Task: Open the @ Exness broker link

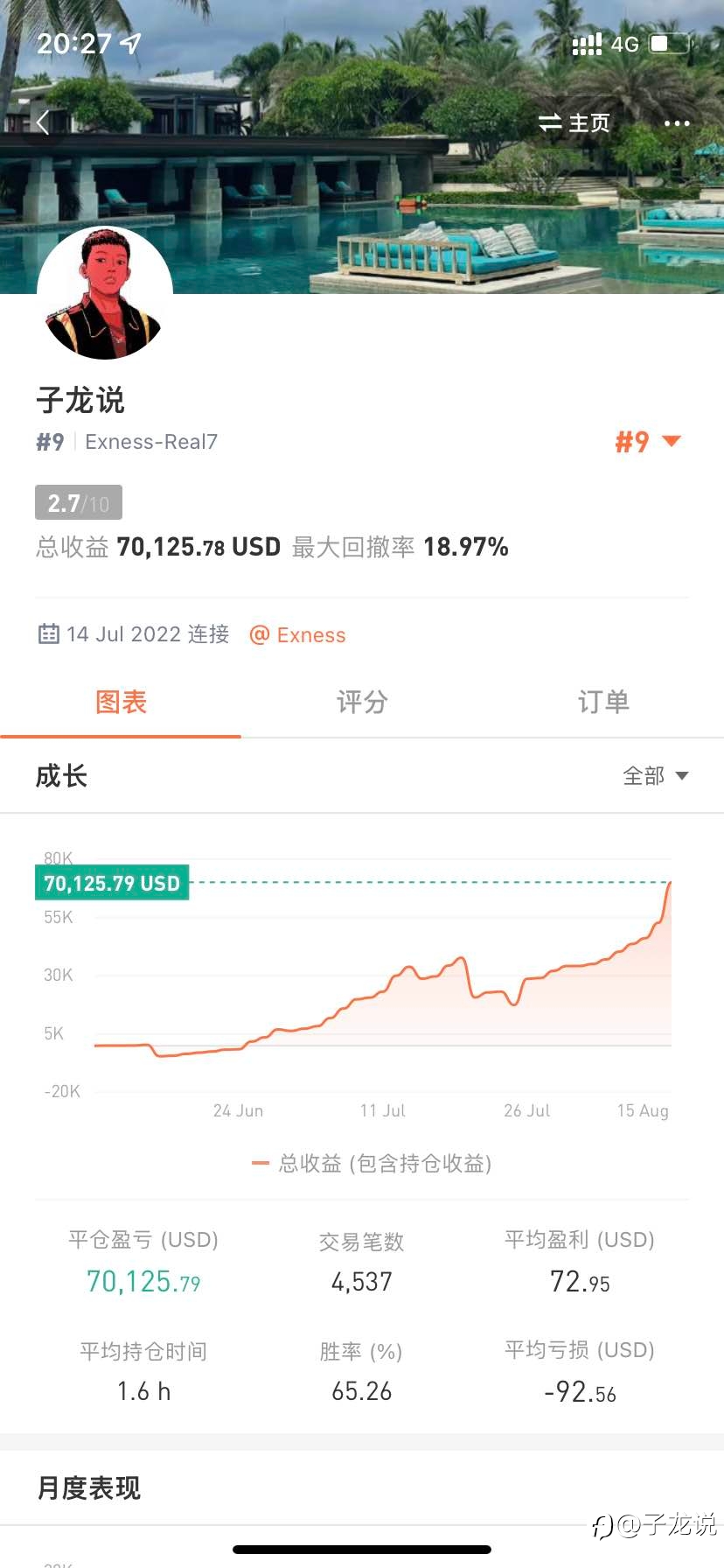Action: click(x=298, y=634)
